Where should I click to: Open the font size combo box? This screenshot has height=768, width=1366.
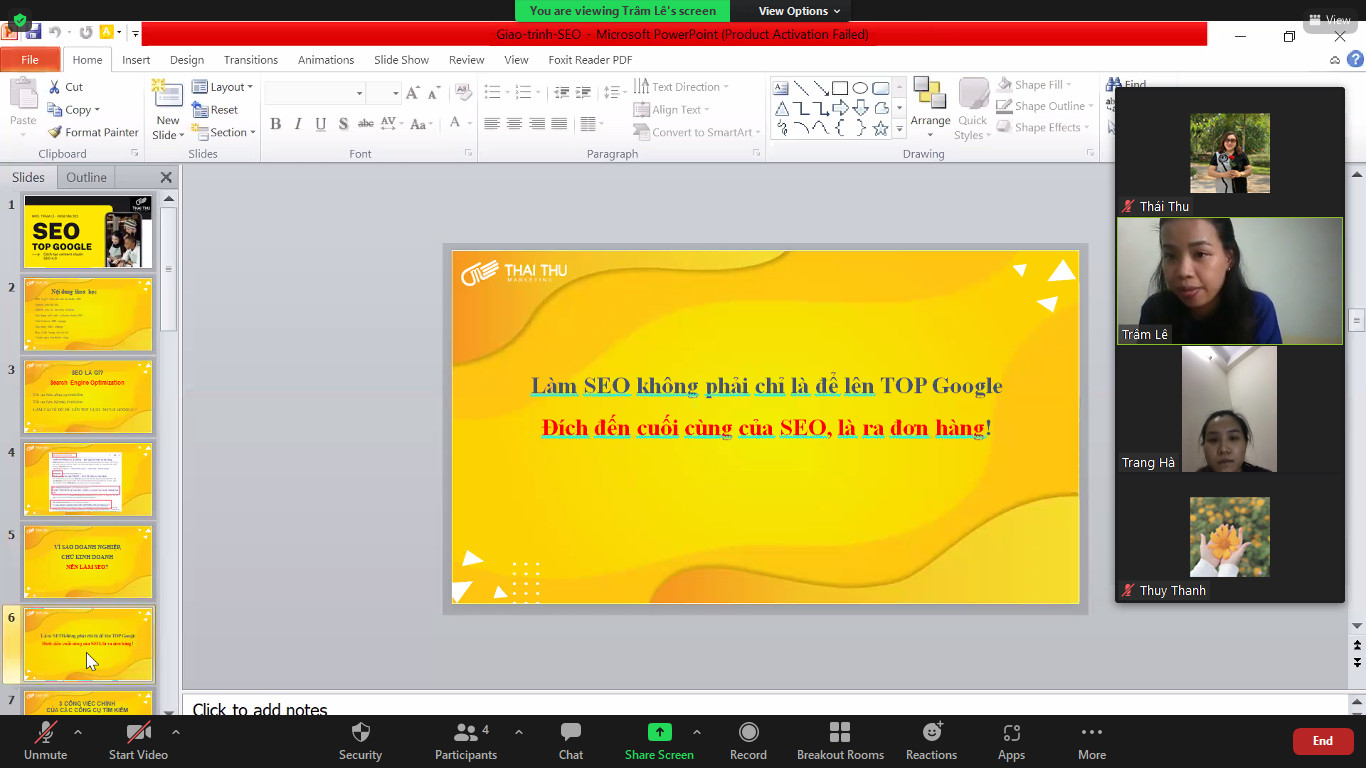coord(383,93)
